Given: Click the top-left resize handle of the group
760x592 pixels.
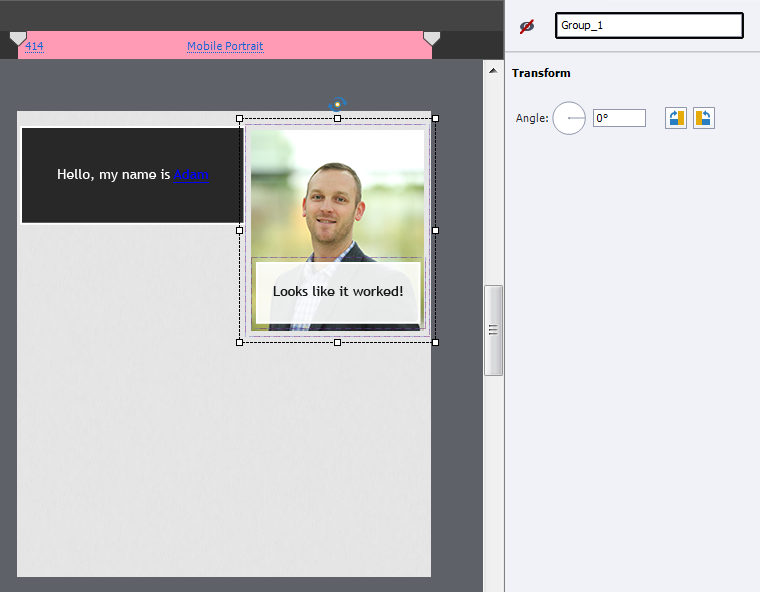Looking at the screenshot, I should click(x=239, y=118).
